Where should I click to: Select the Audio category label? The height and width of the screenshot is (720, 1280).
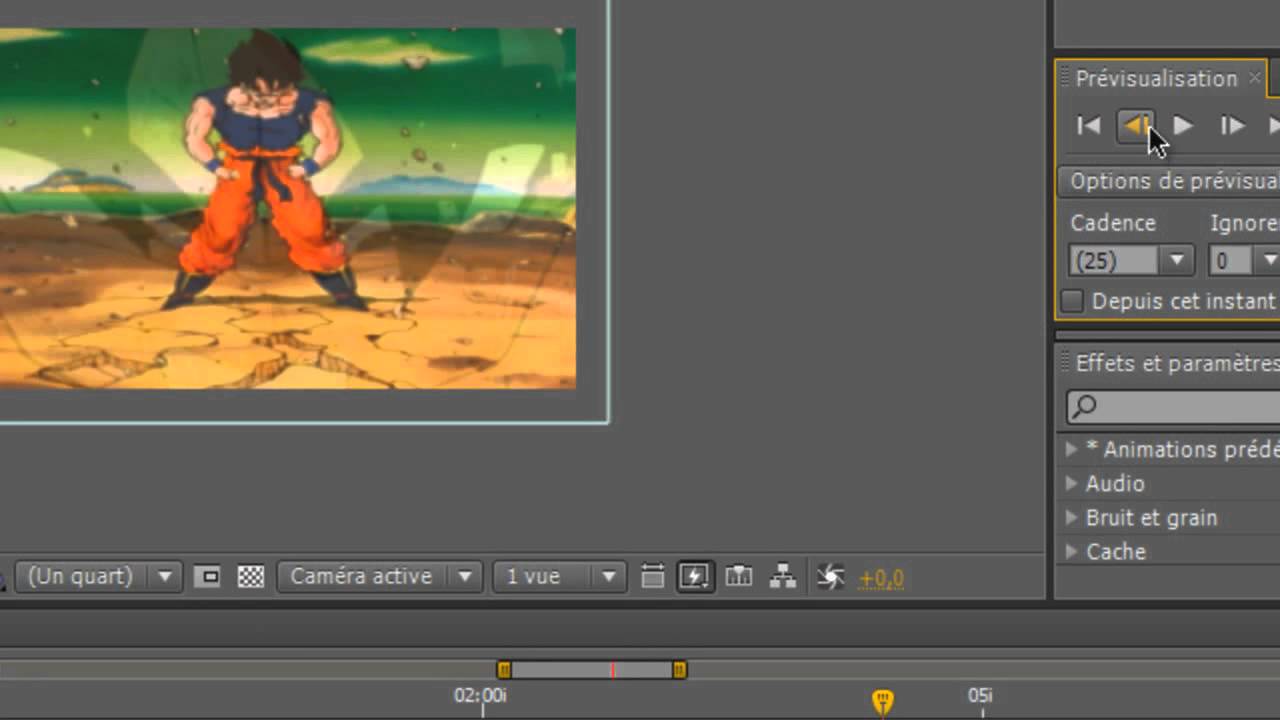1115,484
